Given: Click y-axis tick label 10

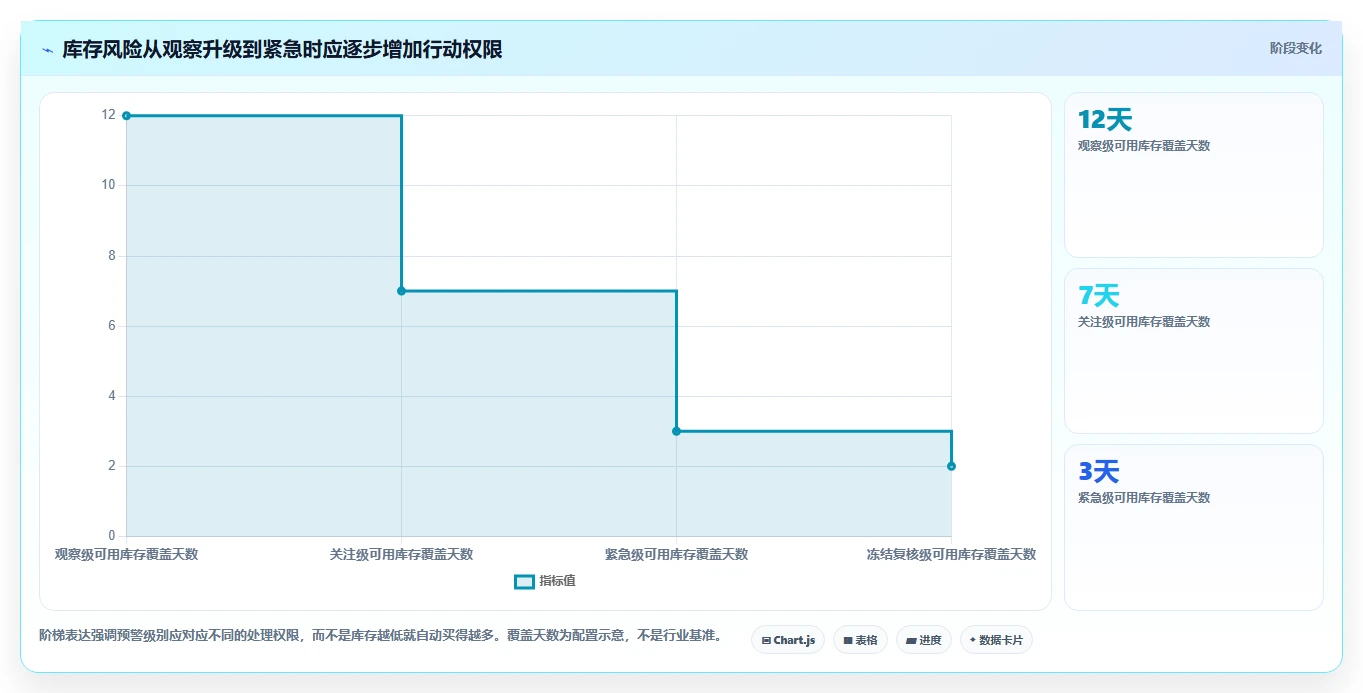Looking at the screenshot, I should coord(108,185).
